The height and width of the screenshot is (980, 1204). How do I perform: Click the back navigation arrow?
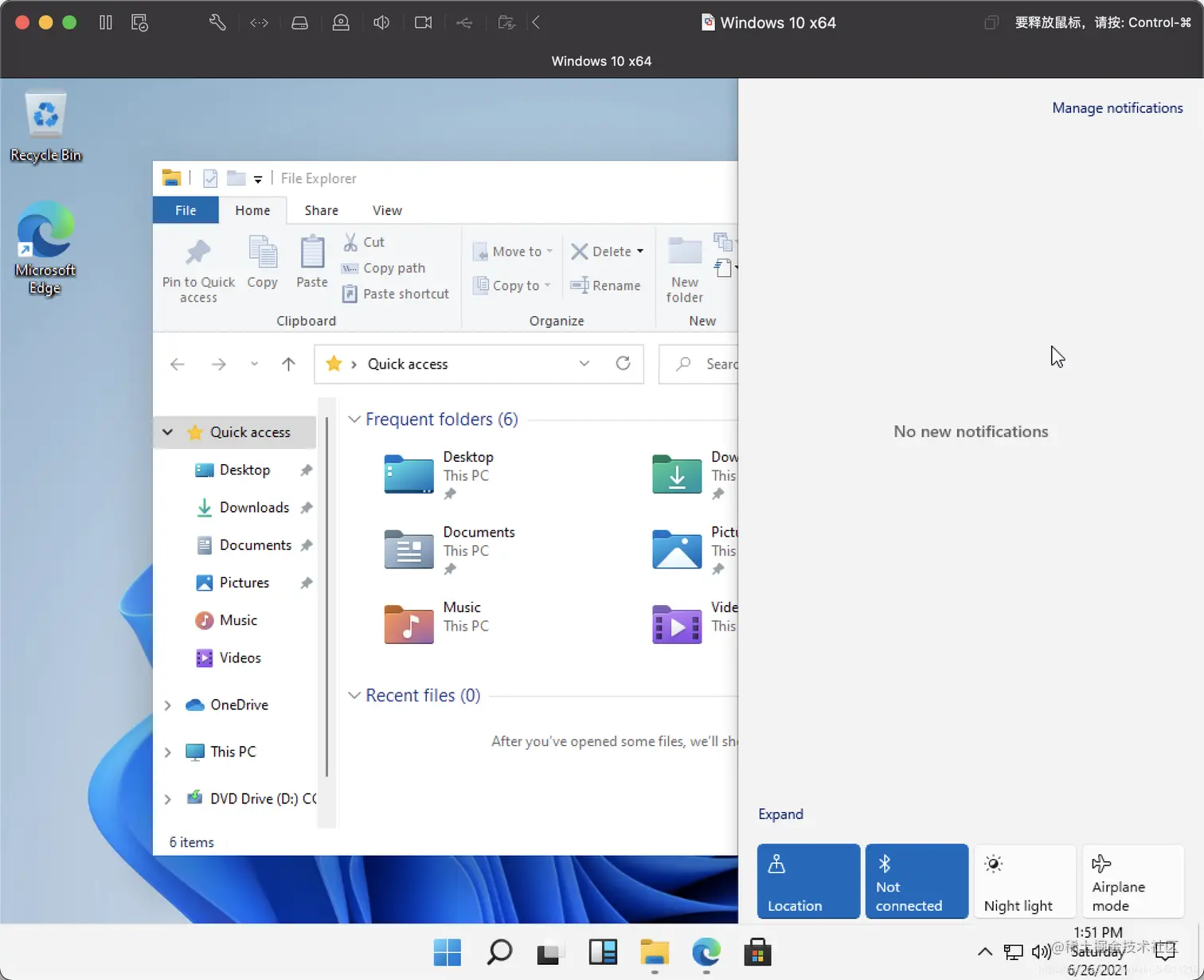(x=178, y=364)
